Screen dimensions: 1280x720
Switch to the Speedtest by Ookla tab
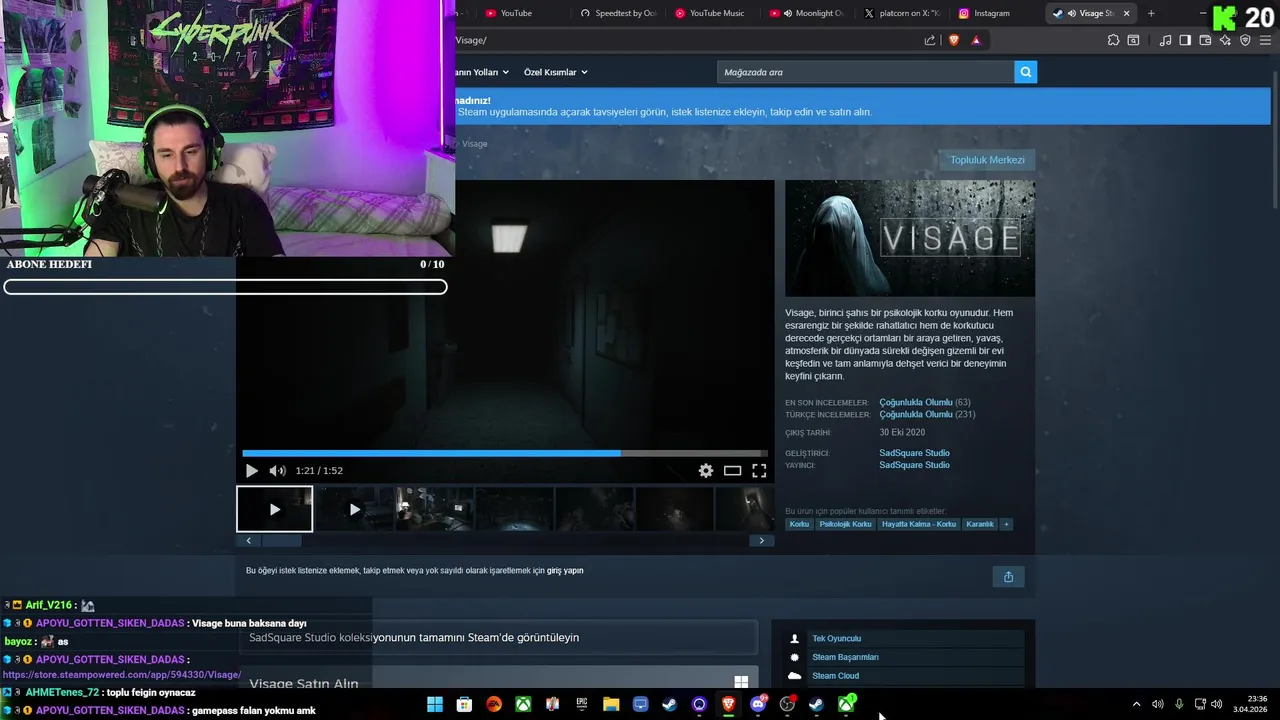pyautogui.click(x=617, y=13)
